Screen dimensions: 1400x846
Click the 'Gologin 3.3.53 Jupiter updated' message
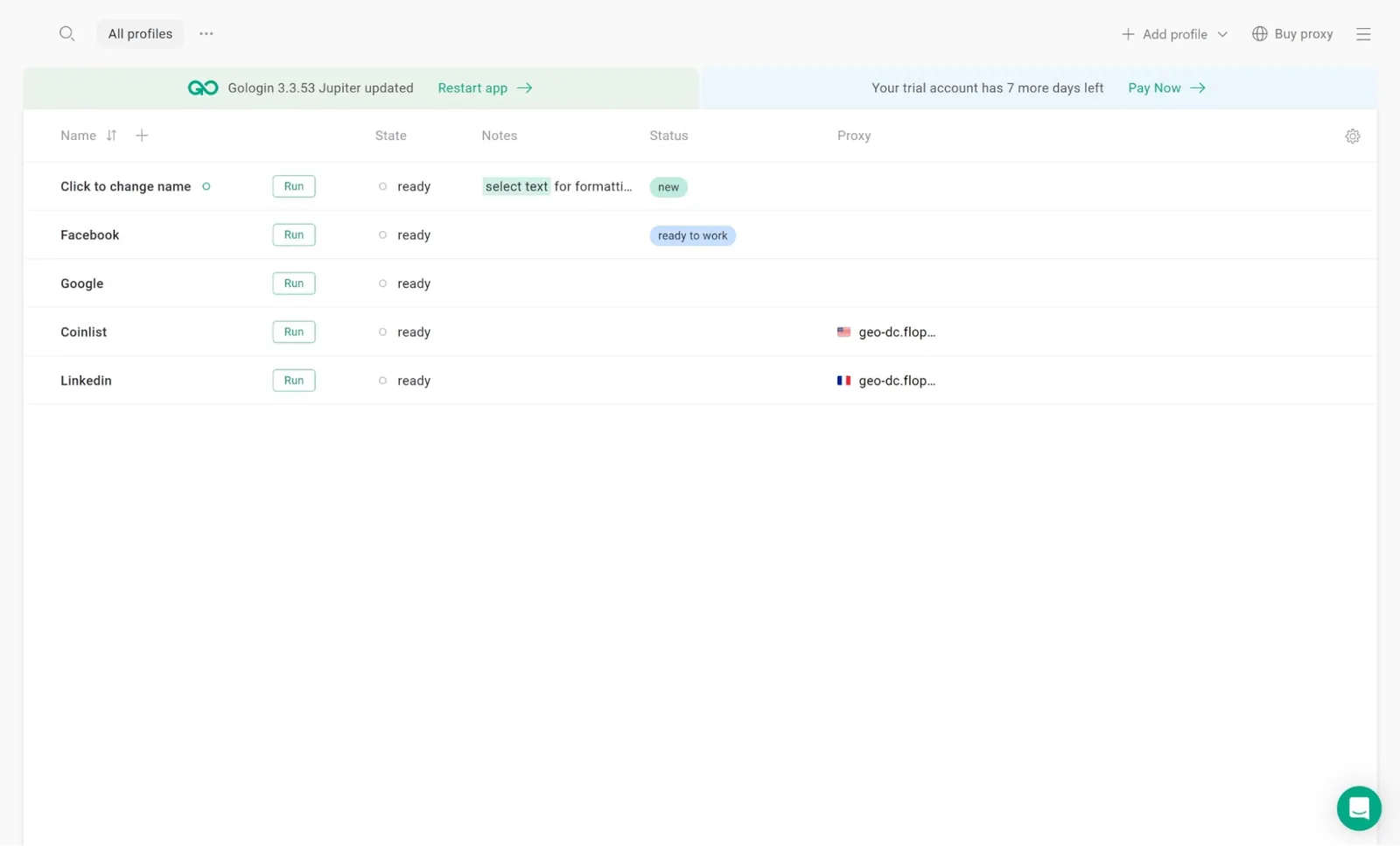[320, 88]
